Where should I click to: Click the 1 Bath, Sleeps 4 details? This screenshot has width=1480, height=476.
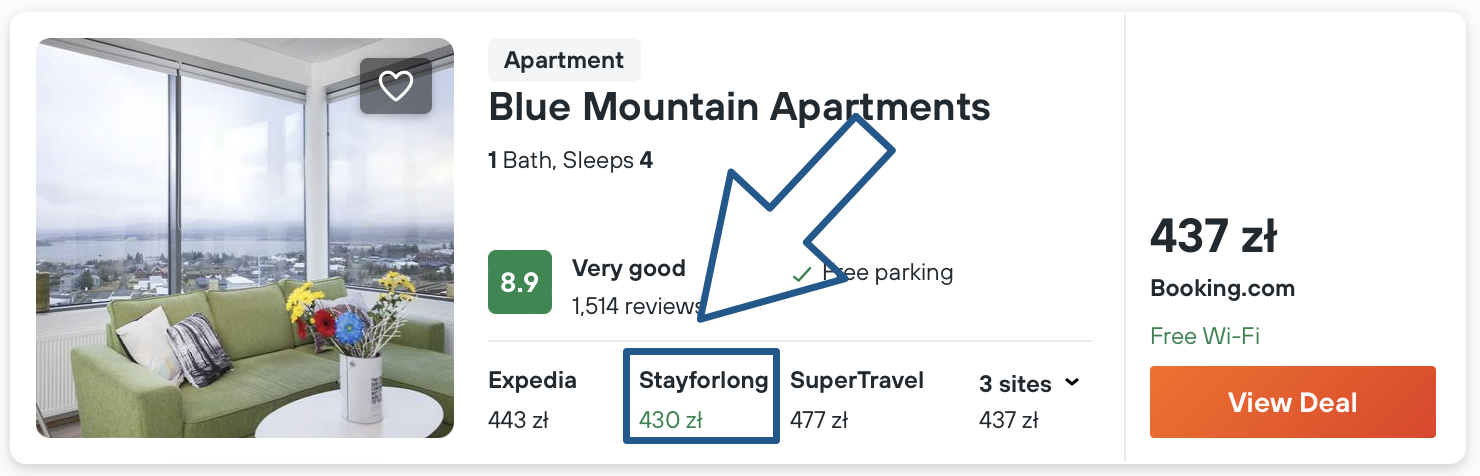[x=570, y=160]
